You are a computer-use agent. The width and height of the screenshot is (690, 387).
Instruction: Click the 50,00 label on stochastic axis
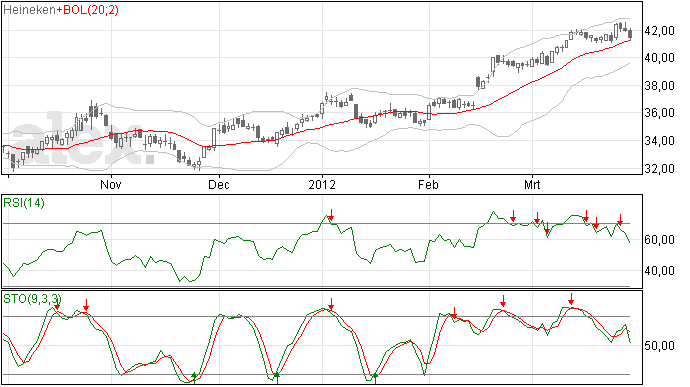tap(659, 346)
